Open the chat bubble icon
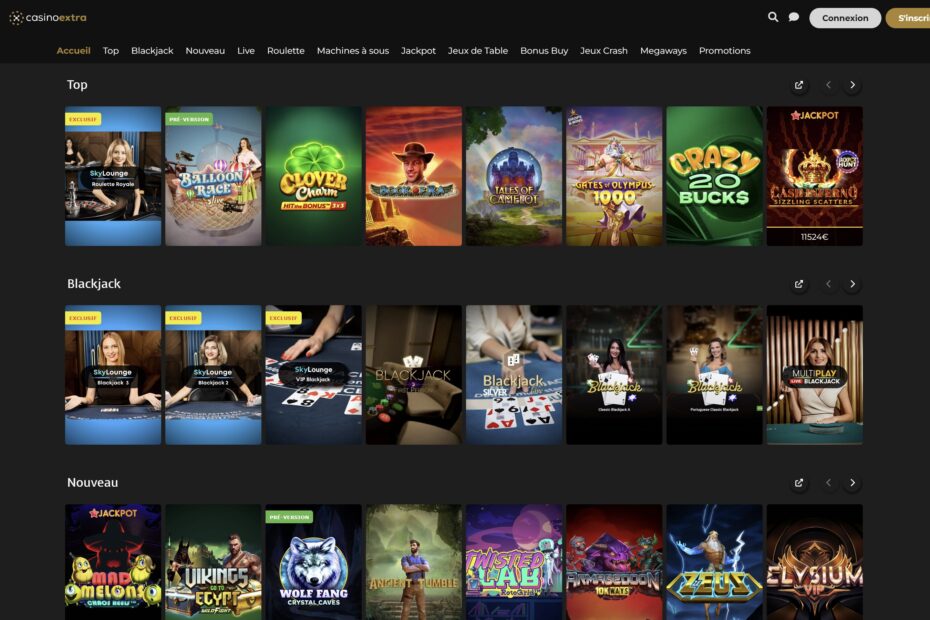The image size is (930, 620). pyautogui.click(x=794, y=17)
